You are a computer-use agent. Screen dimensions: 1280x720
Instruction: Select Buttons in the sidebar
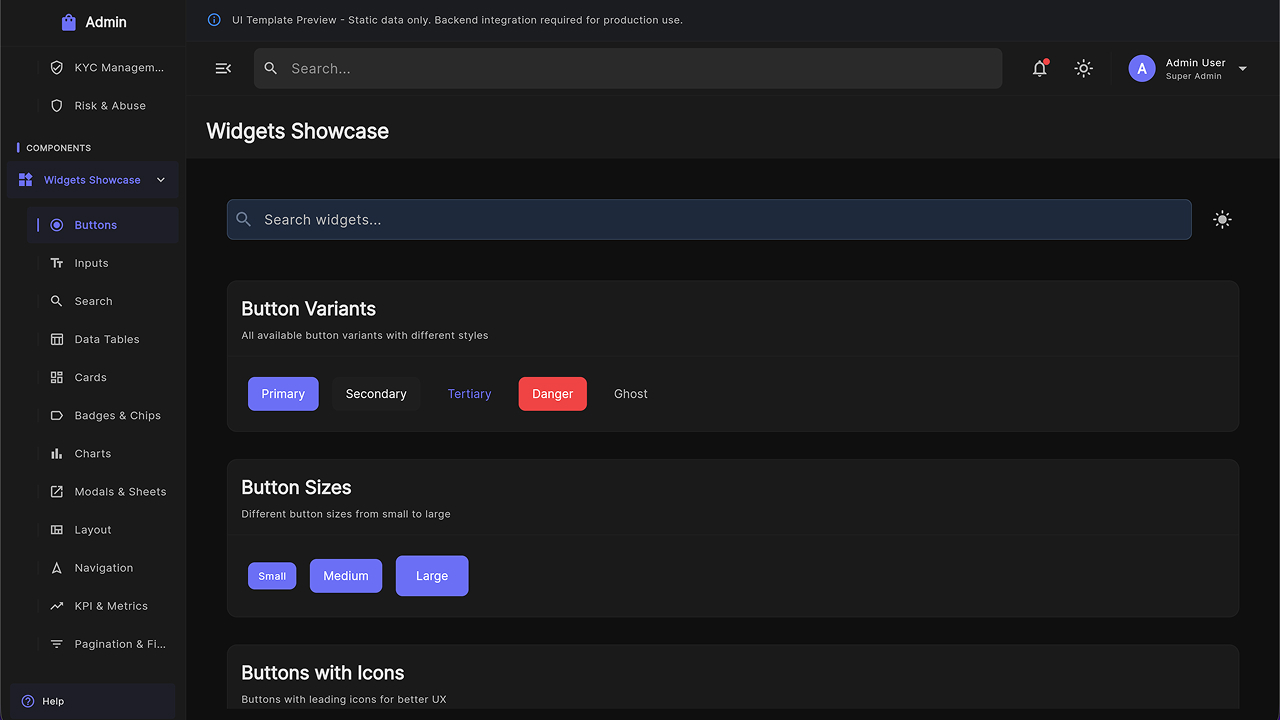pos(103,225)
